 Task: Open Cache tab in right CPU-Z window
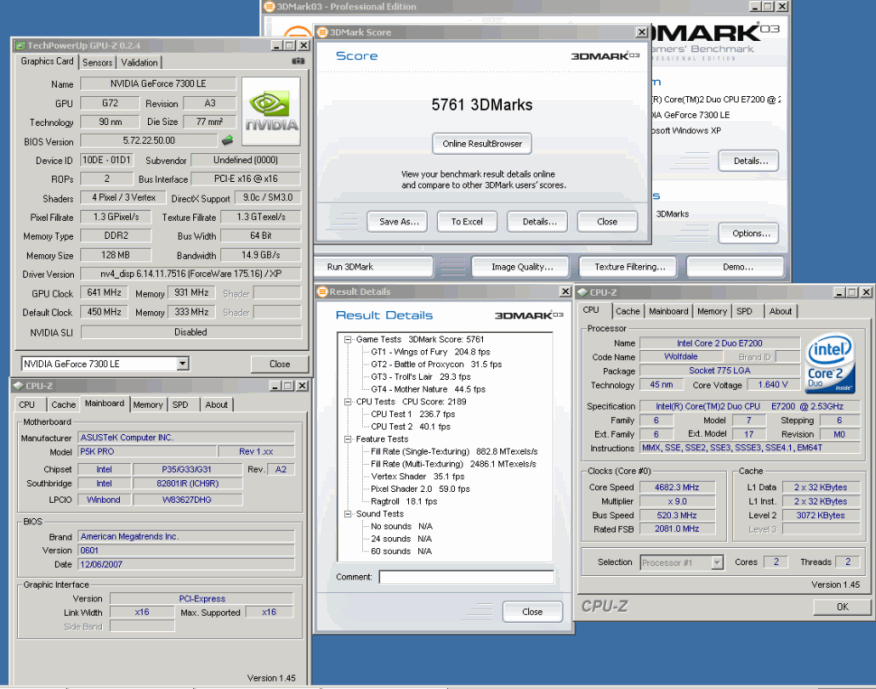(x=627, y=311)
